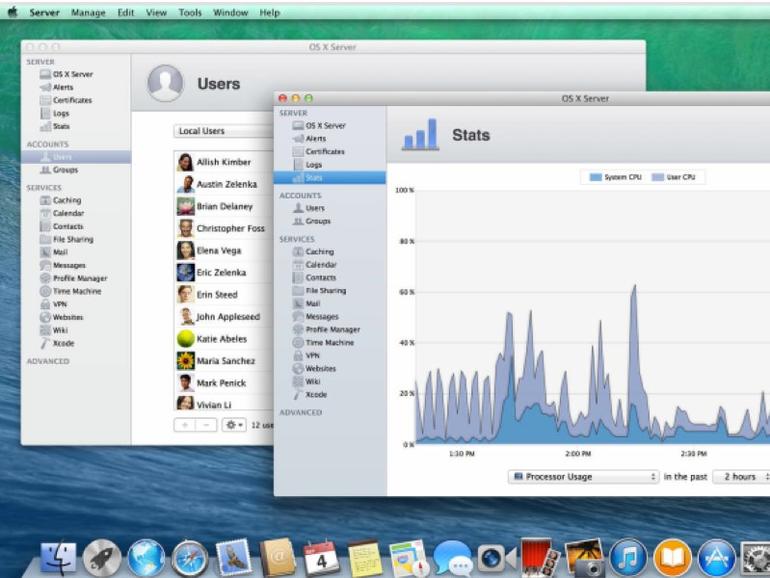Click the remove user minus button
The image size is (770, 578).
pyautogui.click(x=206, y=425)
